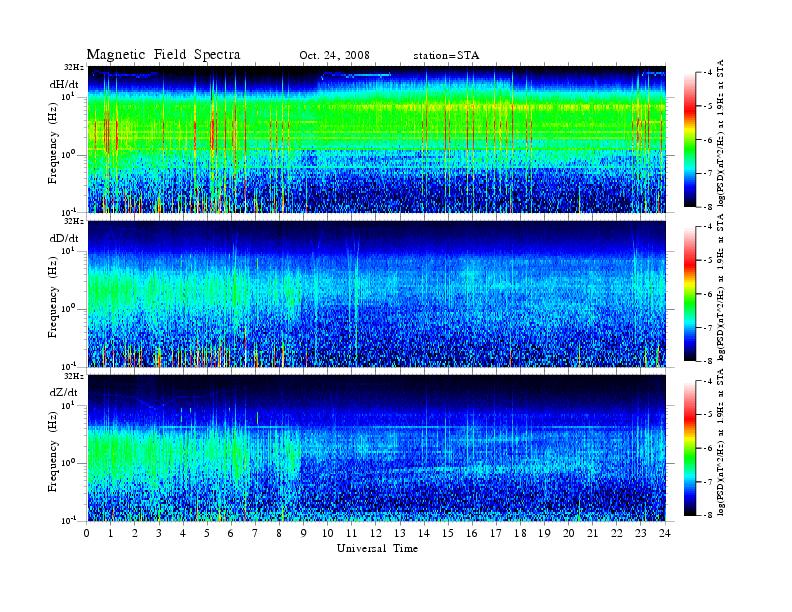This screenshot has height=612, width=792.
Task: Click hour "20" on the time axis
Action: [x=568, y=534]
